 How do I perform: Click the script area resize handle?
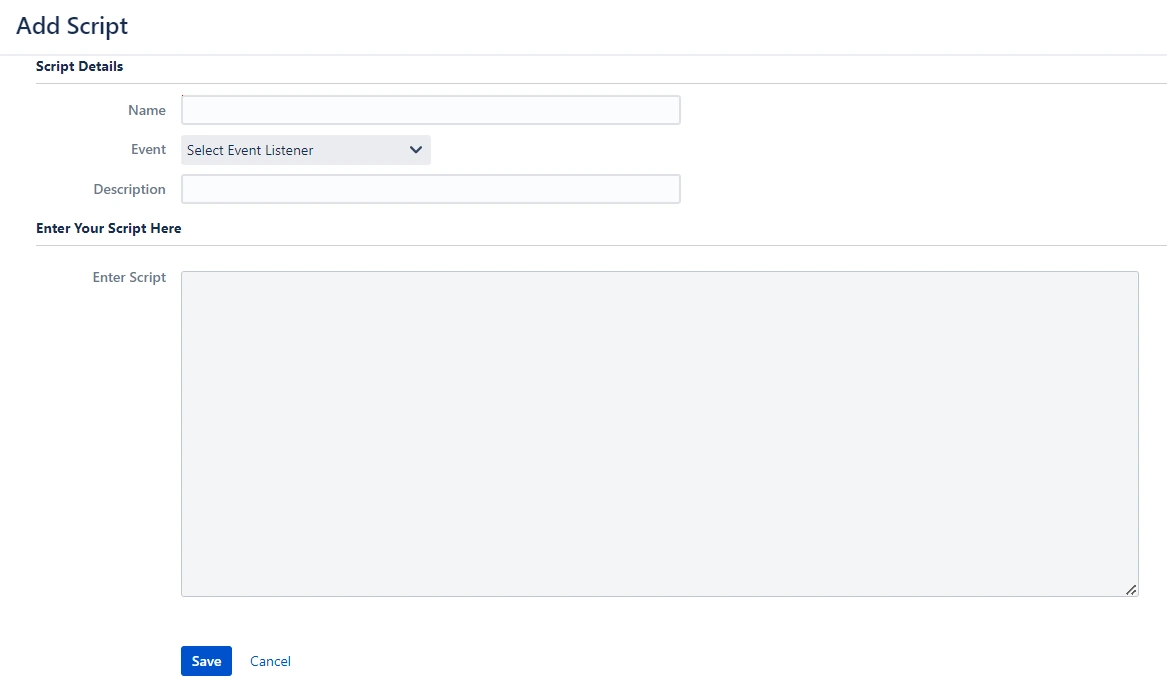(1131, 589)
